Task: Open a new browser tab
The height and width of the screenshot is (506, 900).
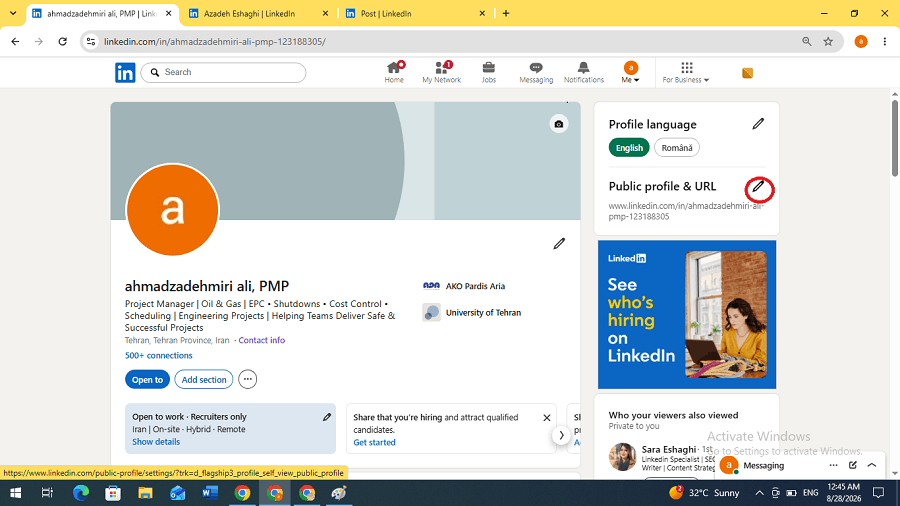Action: tap(506, 13)
